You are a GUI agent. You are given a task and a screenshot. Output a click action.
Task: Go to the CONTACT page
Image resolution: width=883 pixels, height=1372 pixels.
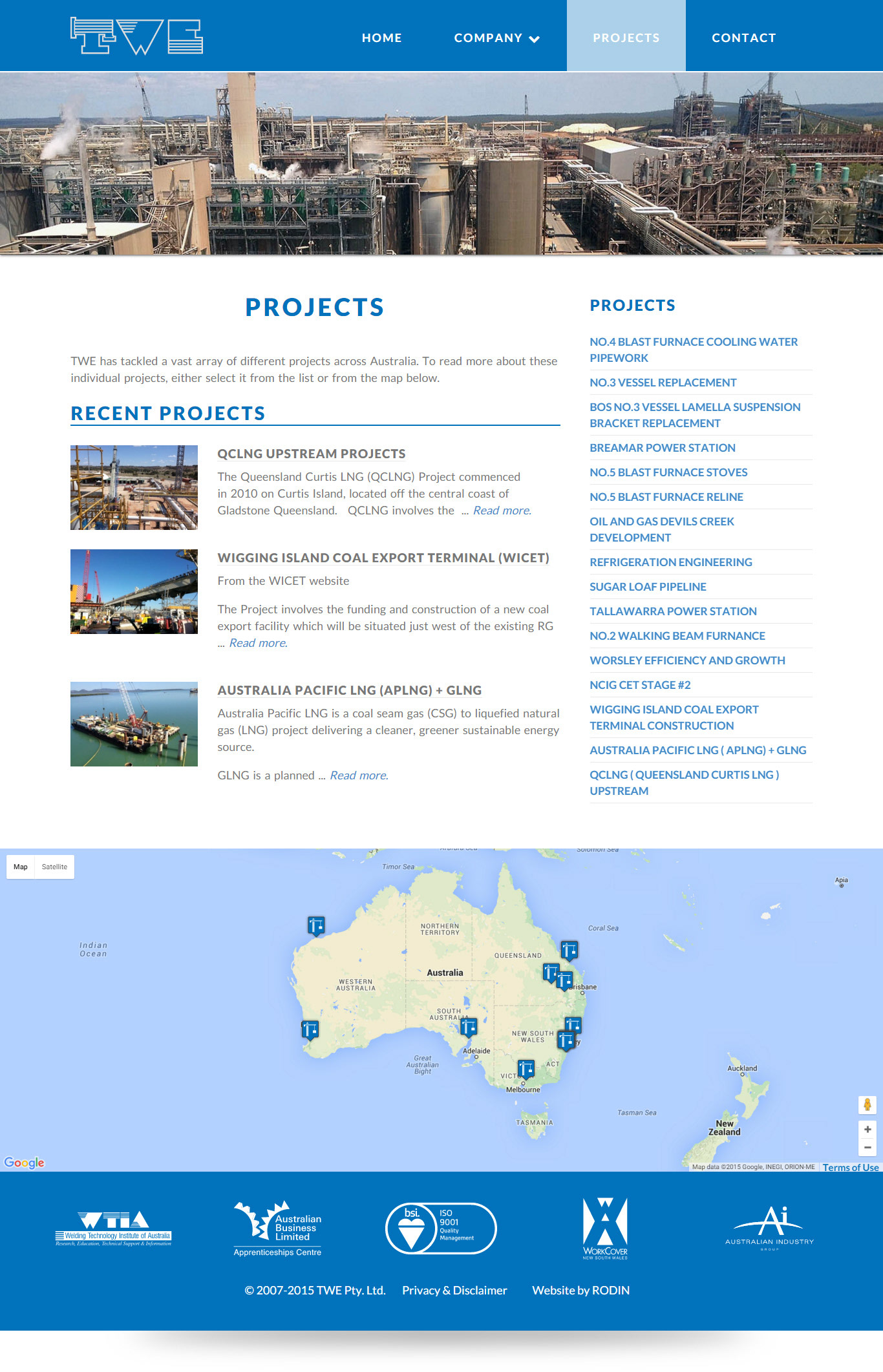pos(743,38)
